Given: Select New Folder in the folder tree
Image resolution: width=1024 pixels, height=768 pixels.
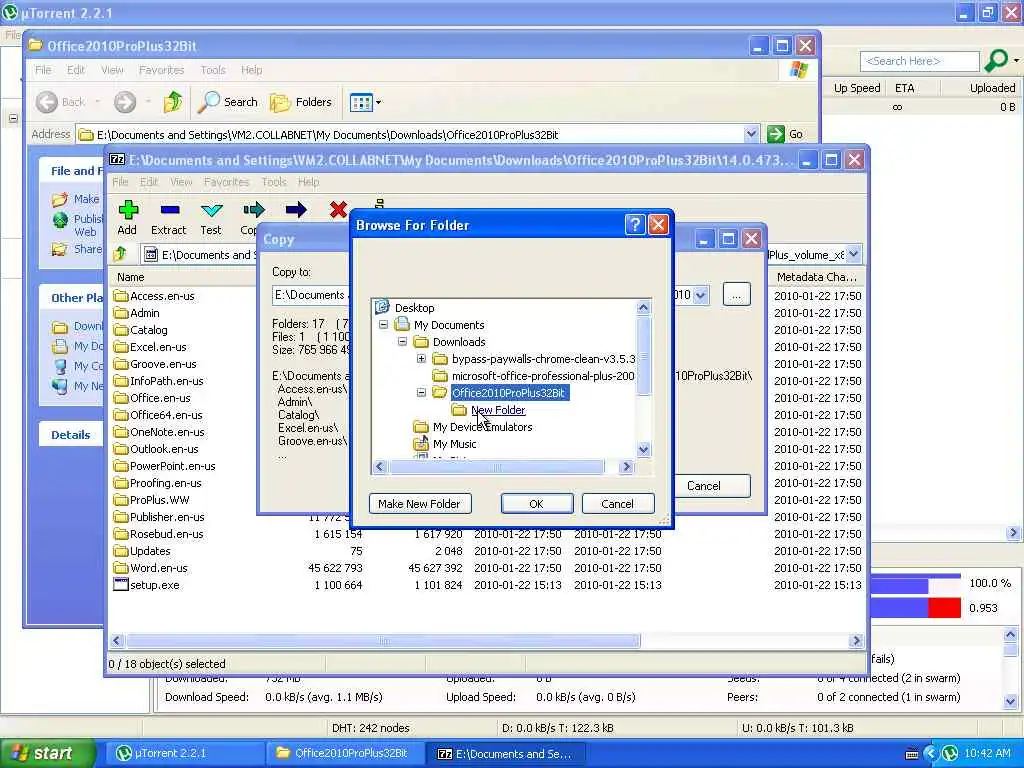Looking at the screenshot, I should 498,409.
